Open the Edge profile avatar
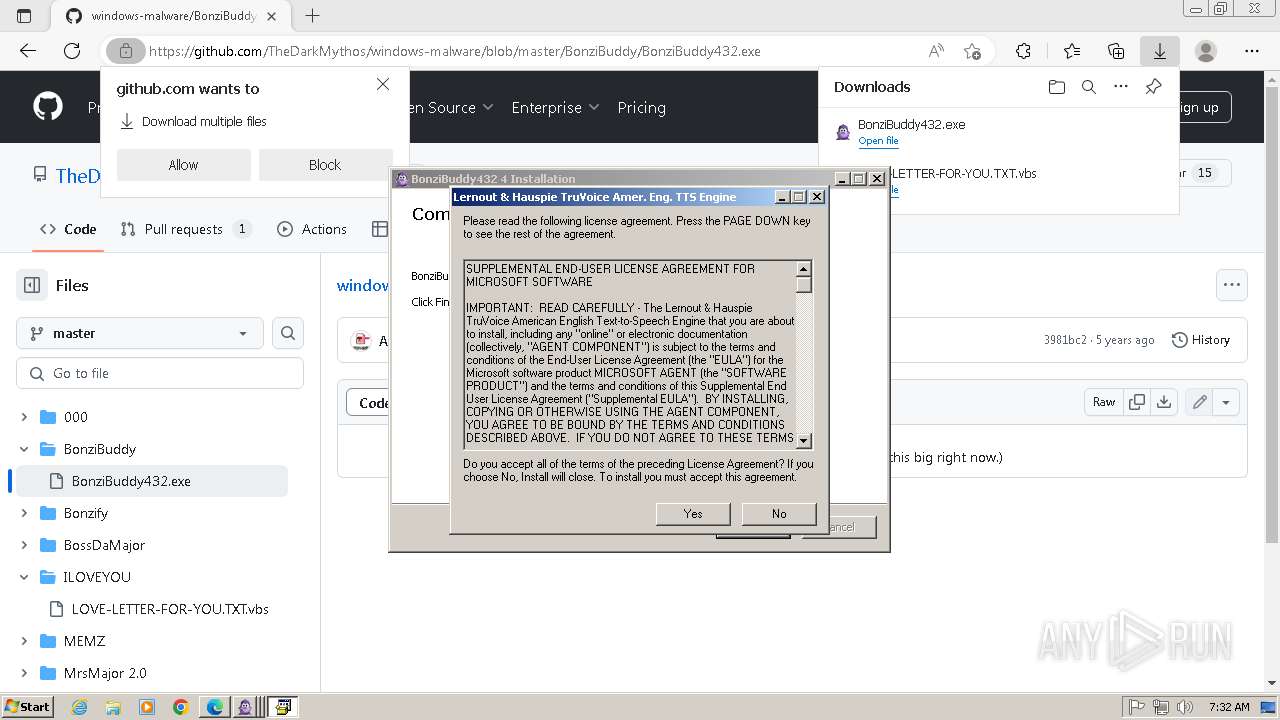This screenshot has height=720, width=1280. [1206, 51]
